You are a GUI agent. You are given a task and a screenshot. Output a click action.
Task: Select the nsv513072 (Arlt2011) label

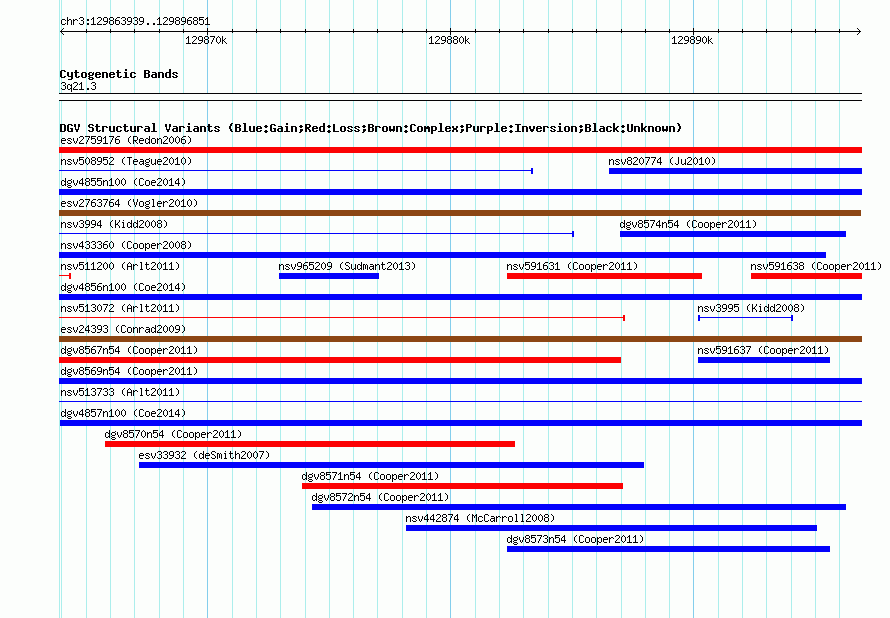(x=120, y=308)
